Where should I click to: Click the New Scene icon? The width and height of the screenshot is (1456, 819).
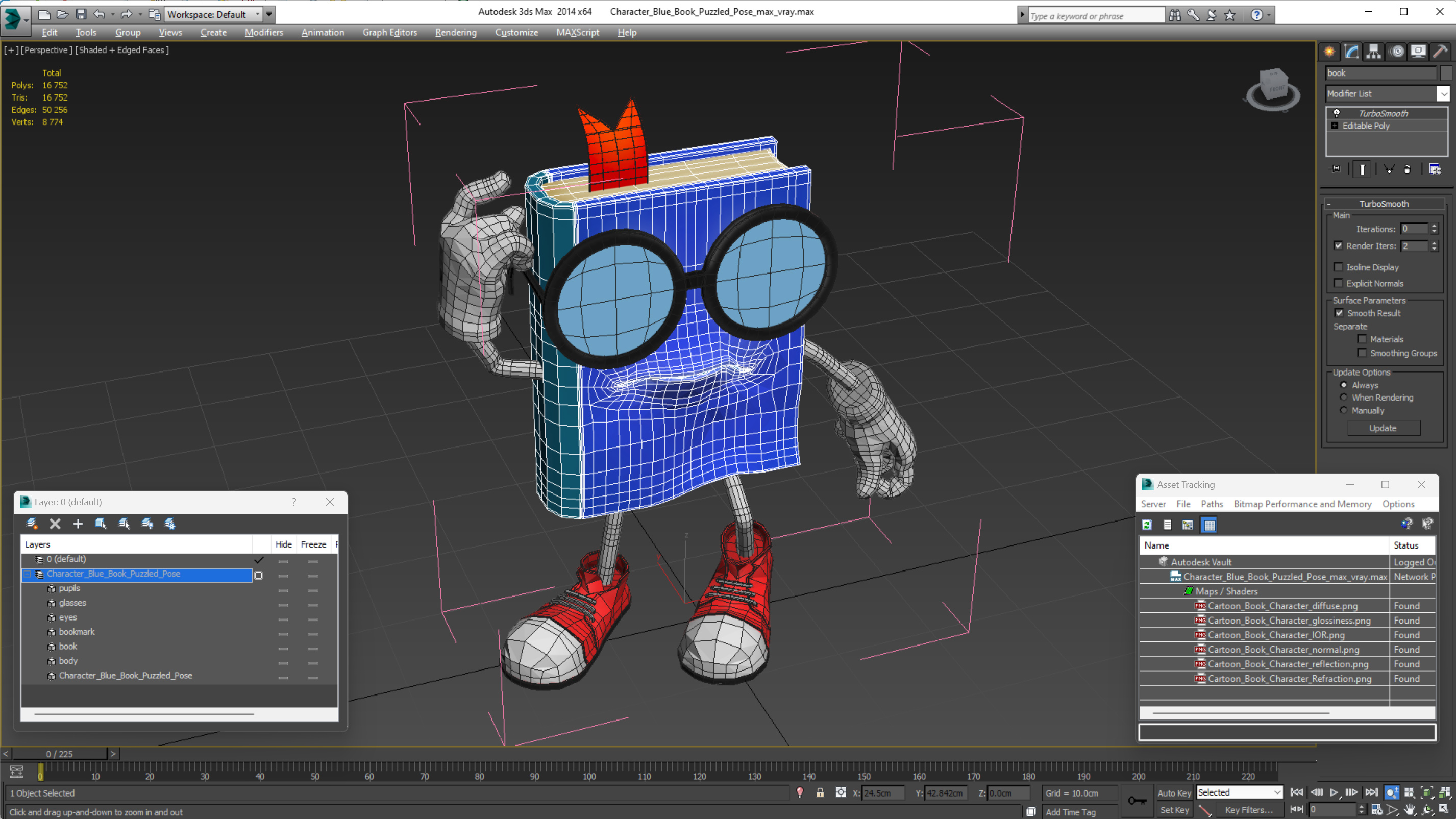43,14
